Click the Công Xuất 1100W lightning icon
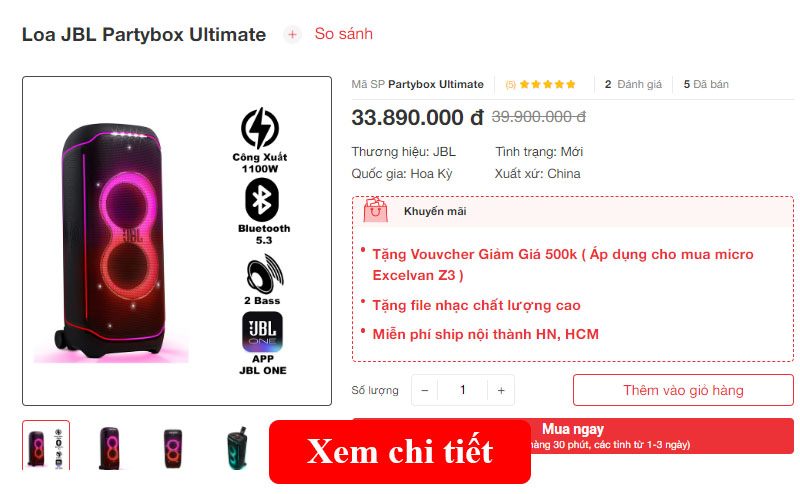 coord(260,128)
